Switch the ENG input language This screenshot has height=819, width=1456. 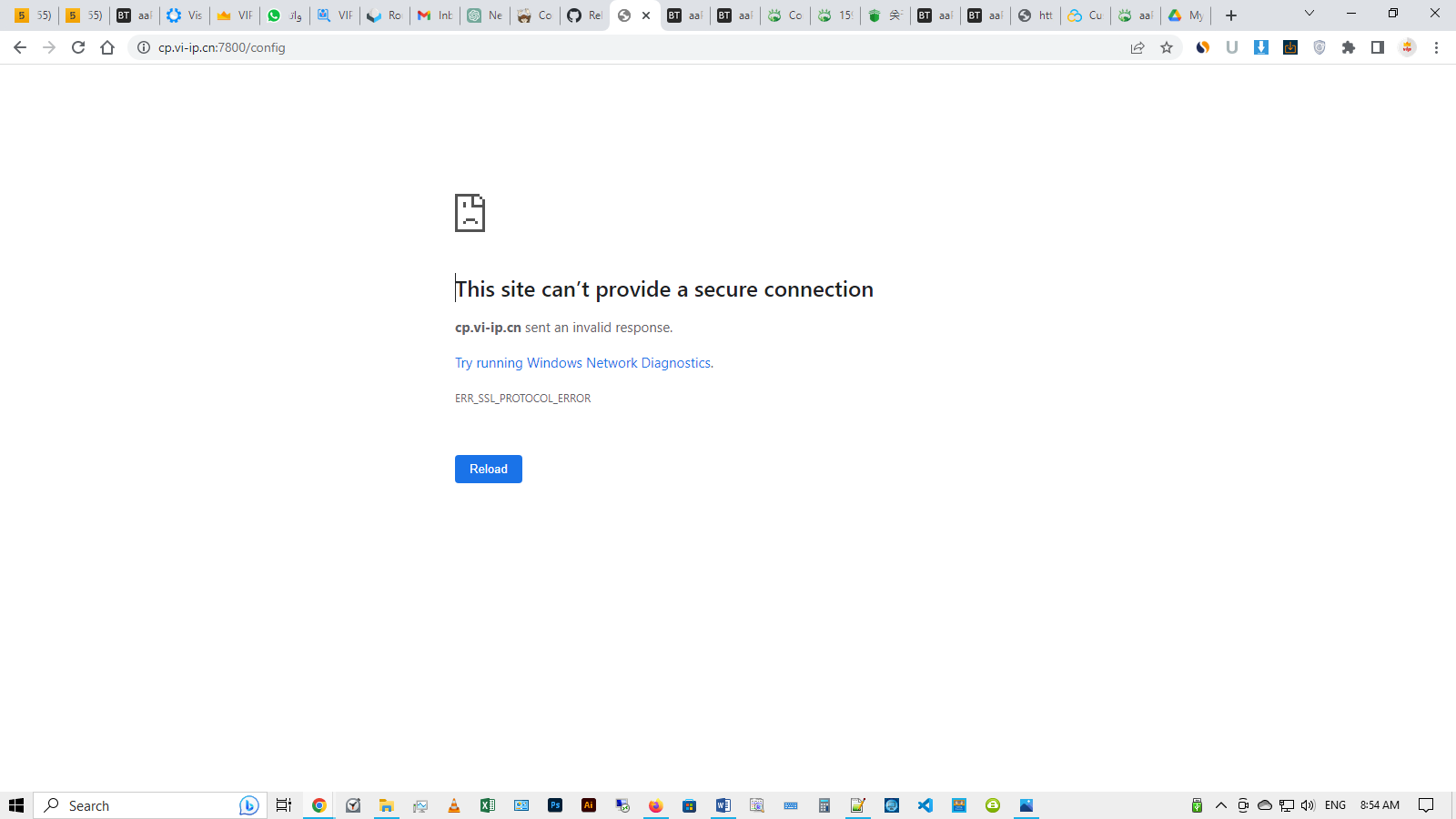(1335, 805)
